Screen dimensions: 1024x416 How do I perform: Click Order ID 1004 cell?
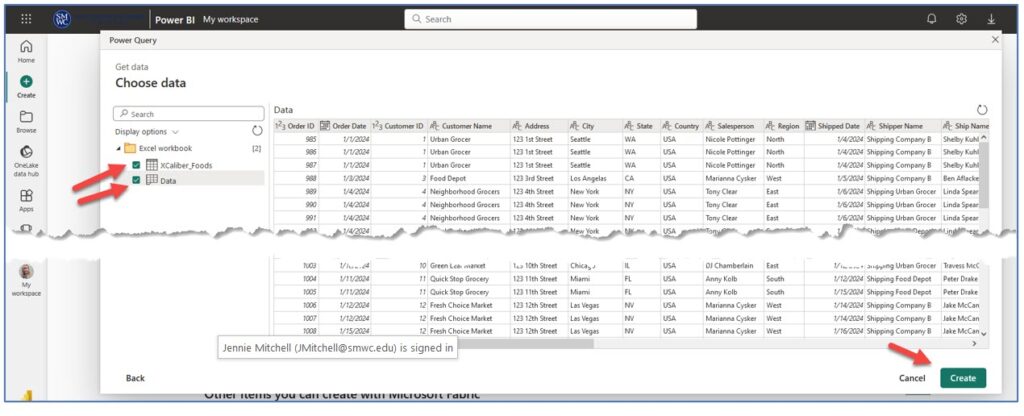296,279
